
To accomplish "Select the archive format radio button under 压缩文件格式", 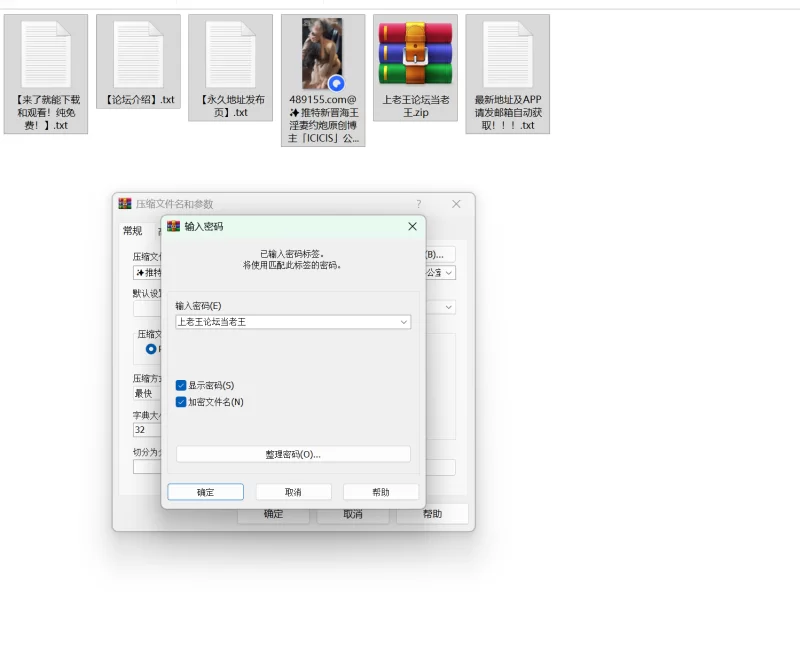I will point(151,349).
